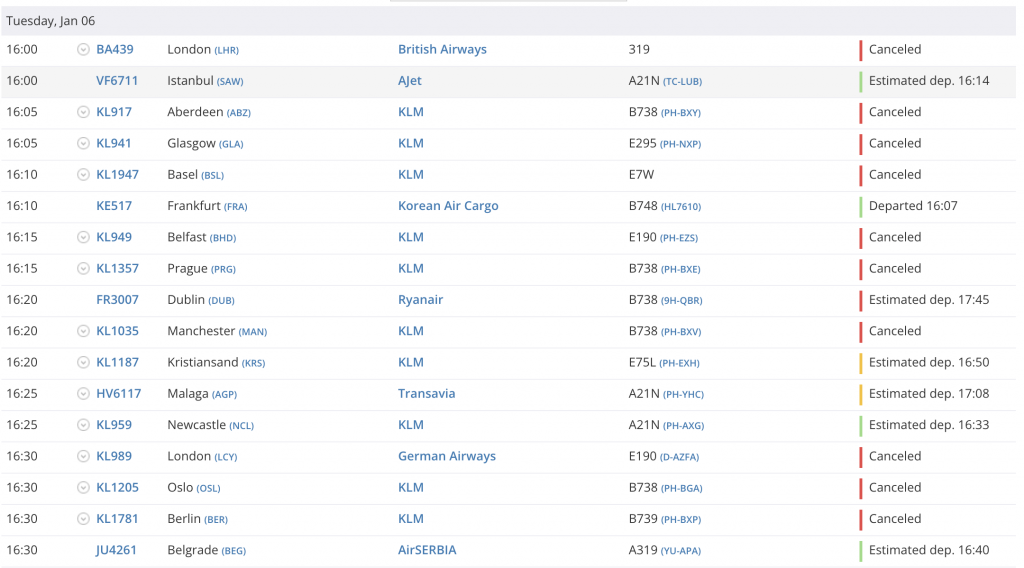Click the JU4261 flight number
1024x568 pixels.
[116, 550]
